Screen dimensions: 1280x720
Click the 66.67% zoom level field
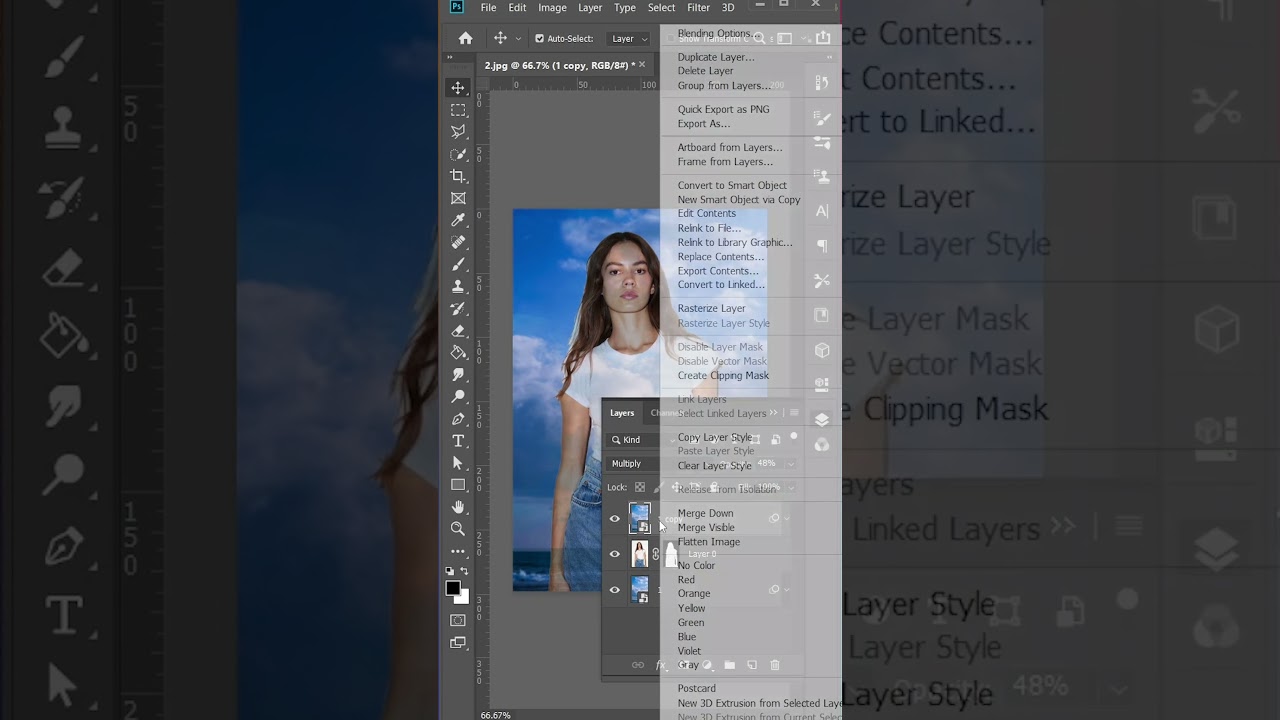coord(495,715)
